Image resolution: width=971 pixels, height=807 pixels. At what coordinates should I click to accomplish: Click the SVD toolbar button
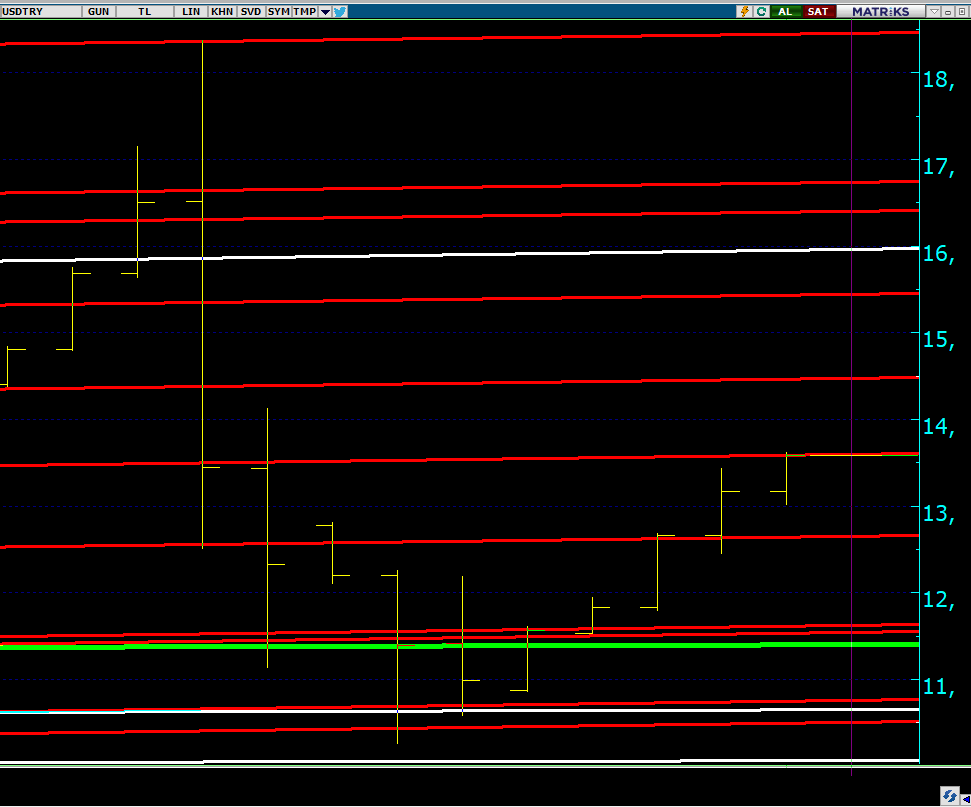[251, 12]
